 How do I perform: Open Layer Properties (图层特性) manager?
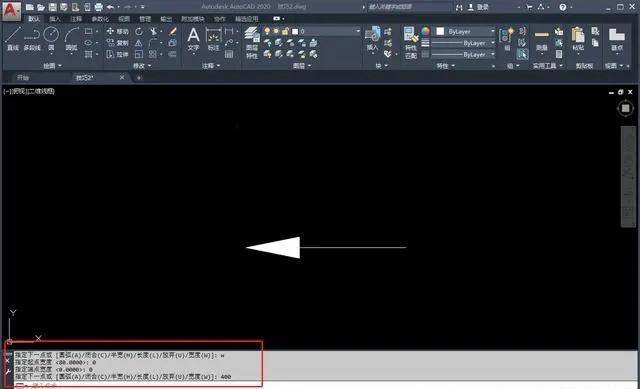[x=252, y=43]
